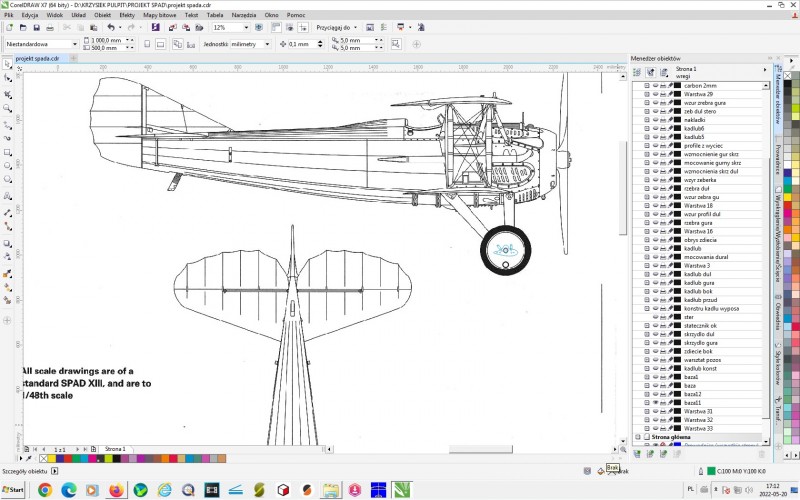Click the Print icon

[50, 28]
